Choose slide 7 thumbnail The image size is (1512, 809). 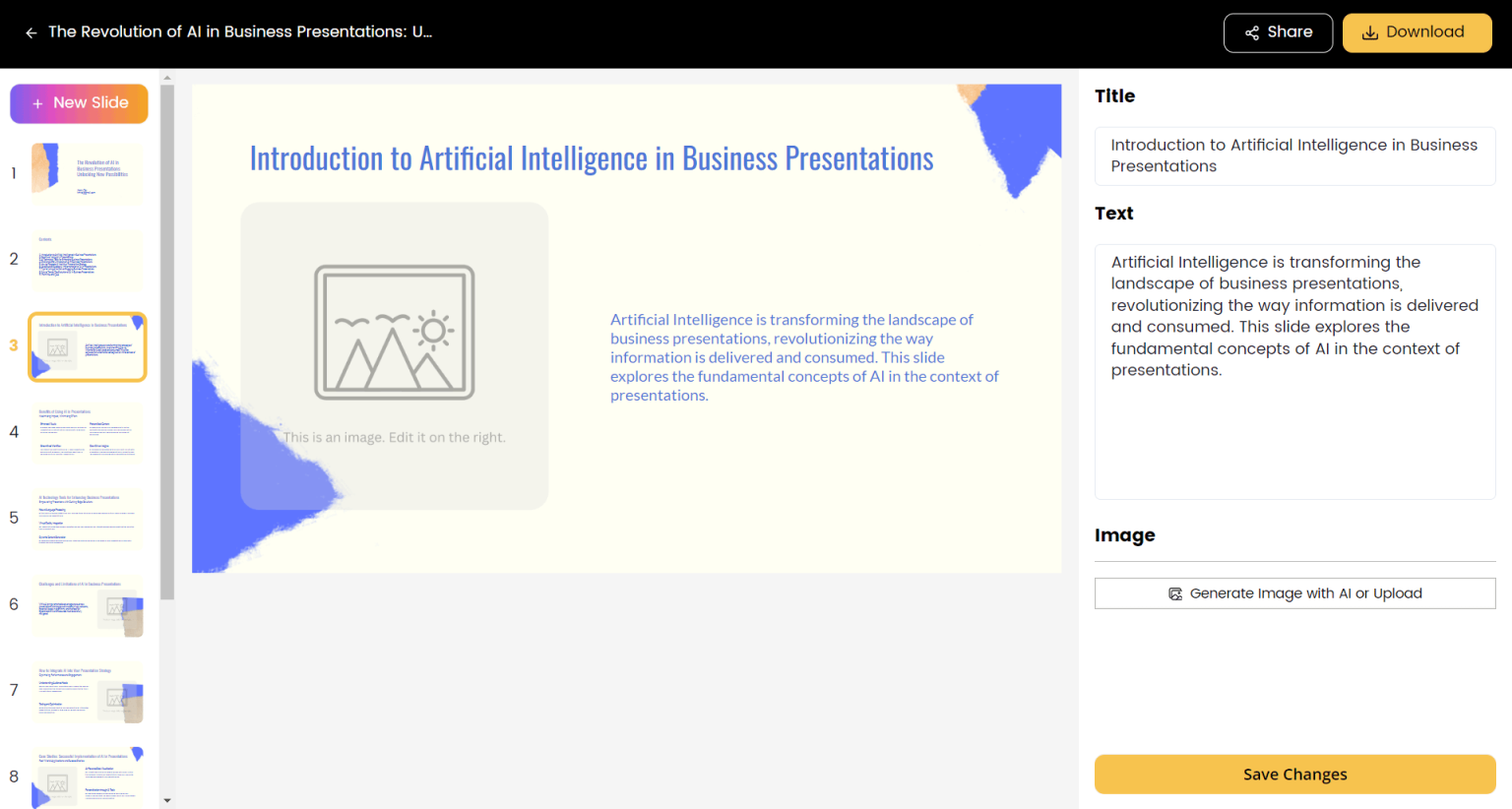tap(88, 691)
